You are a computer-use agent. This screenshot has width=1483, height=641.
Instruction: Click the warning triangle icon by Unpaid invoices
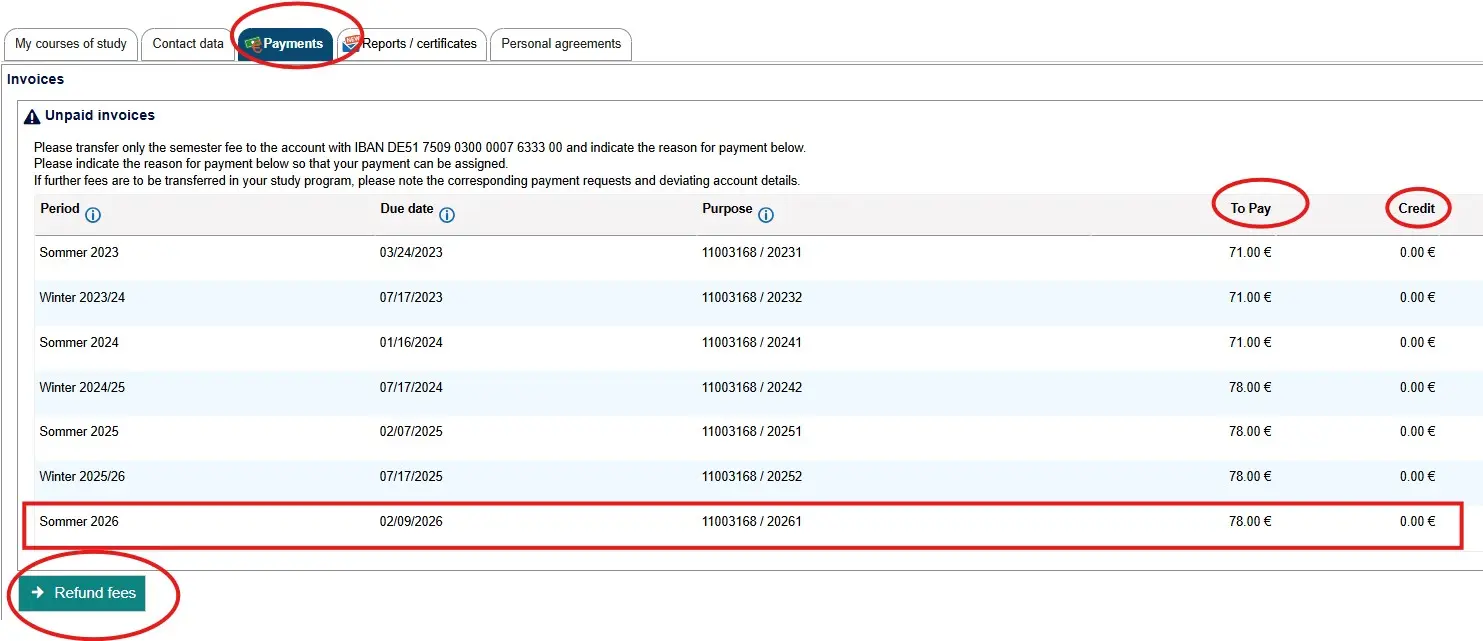[x=32, y=116]
